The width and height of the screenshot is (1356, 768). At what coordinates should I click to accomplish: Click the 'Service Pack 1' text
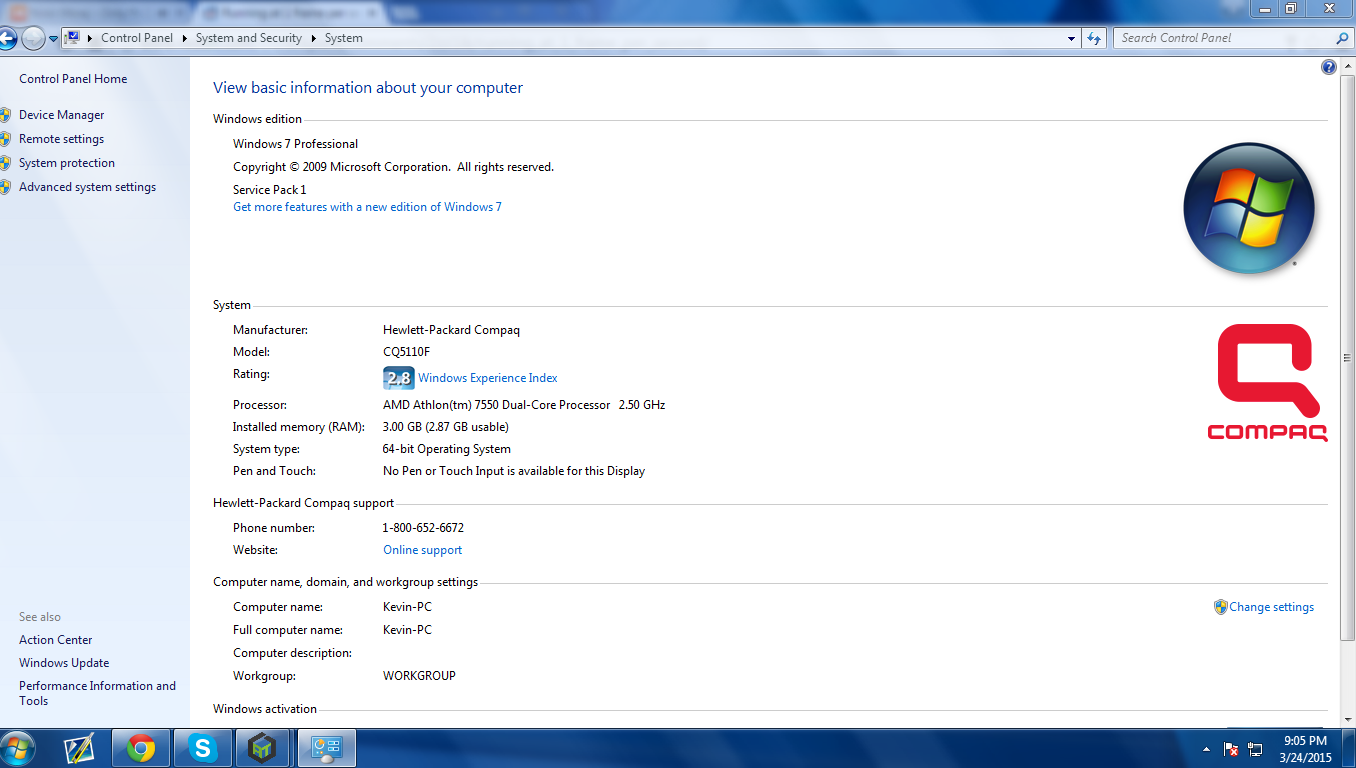[x=270, y=190]
